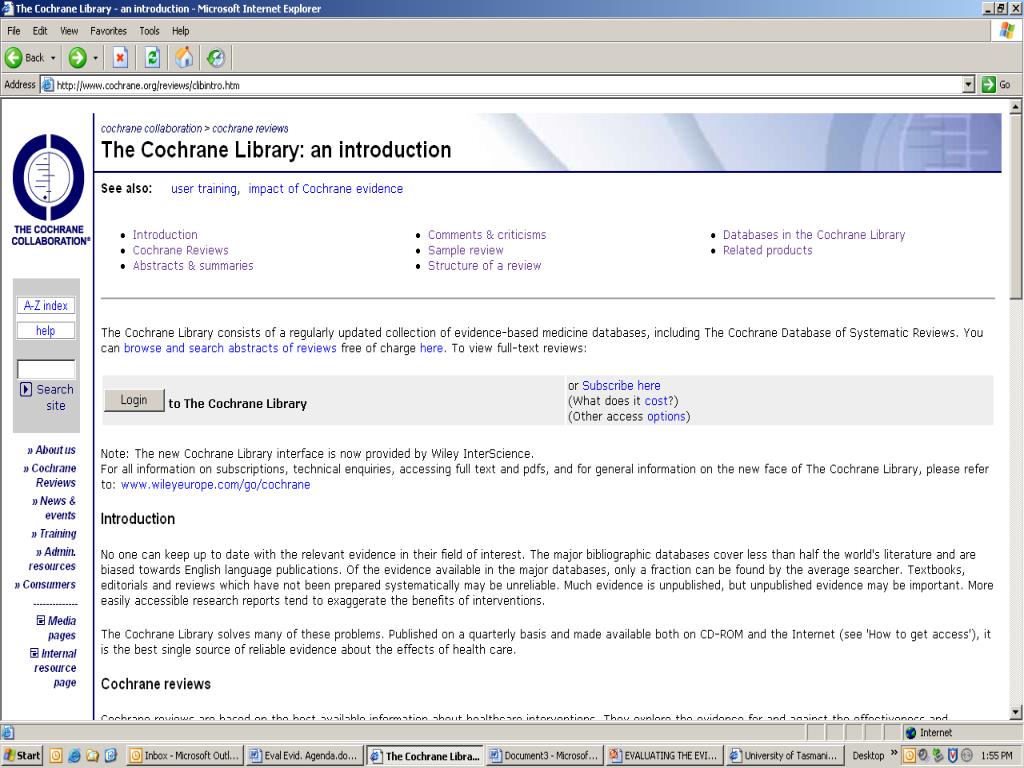Click the A-Z index sidebar button
The image size is (1024, 768).
46,306
